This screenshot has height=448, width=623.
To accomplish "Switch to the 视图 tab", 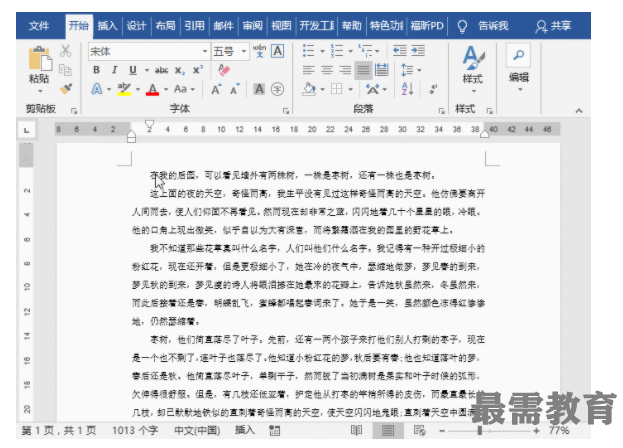I will pos(281,26).
